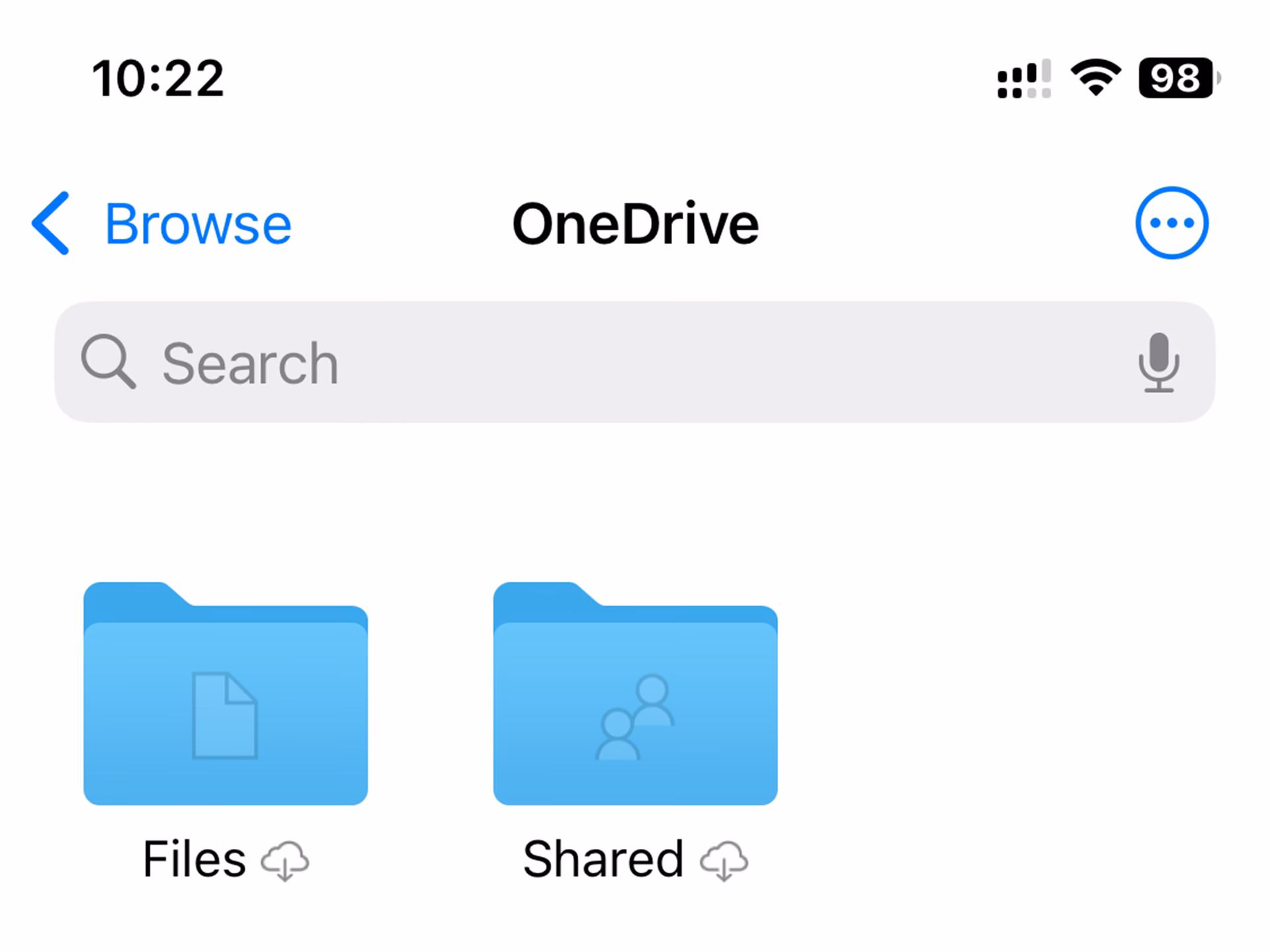
Task: Open the Shared folder
Action: point(635,694)
